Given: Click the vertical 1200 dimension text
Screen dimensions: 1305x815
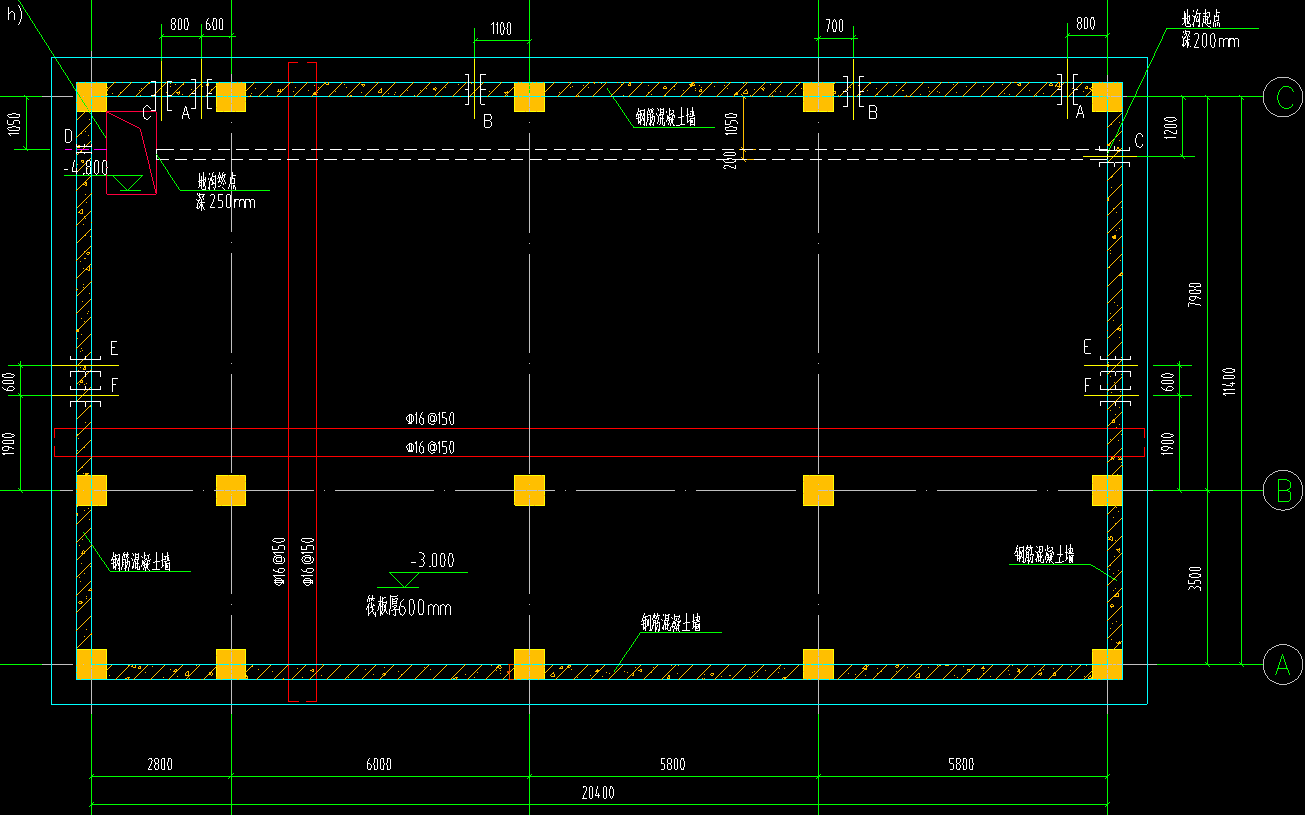Looking at the screenshot, I should pyautogui.click(x=1171, y=127).
